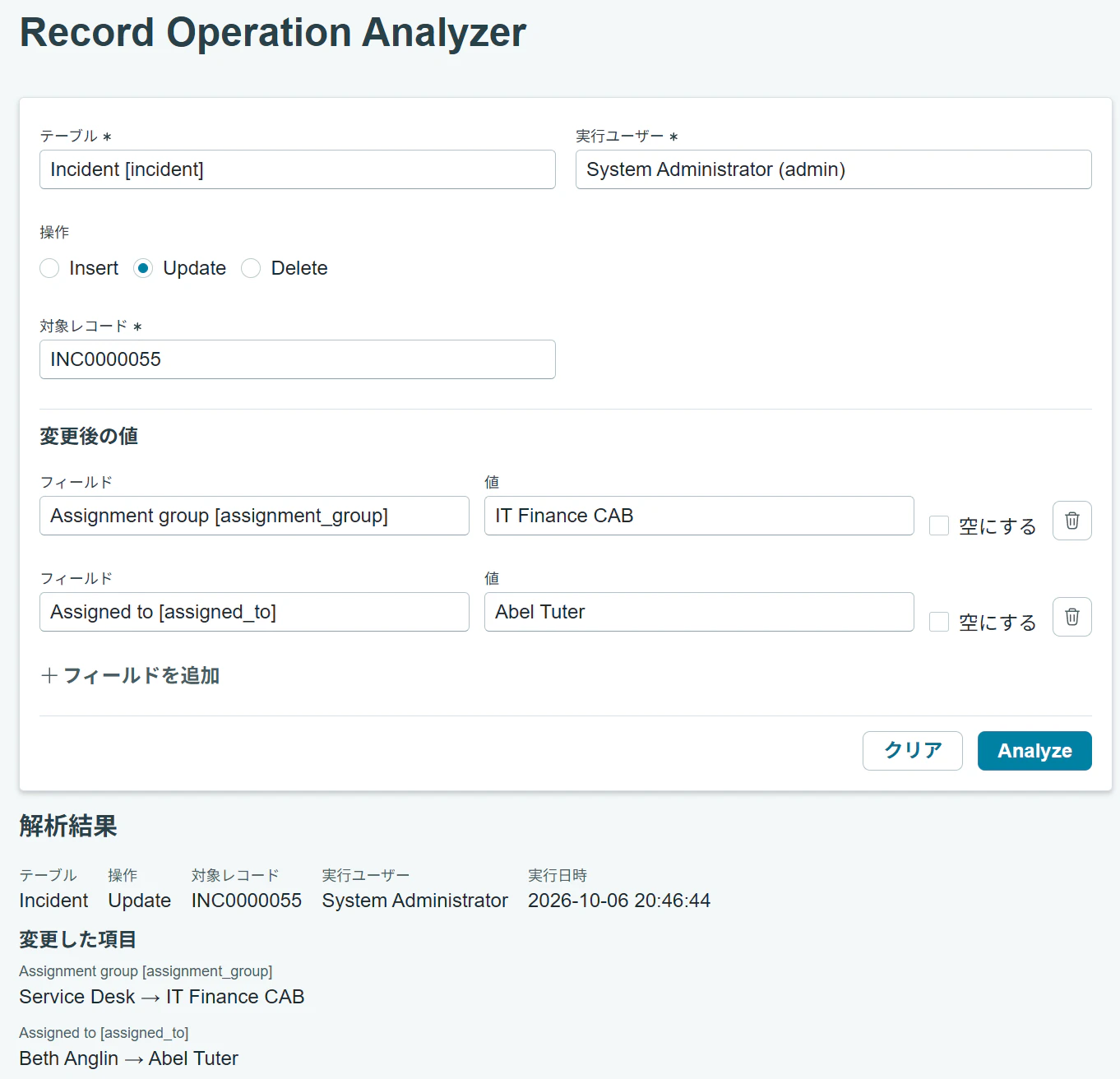Click the Record Operation Analyzer title
The height and width of the screenshot is (1079, 1120).
[x=273, y=33]
